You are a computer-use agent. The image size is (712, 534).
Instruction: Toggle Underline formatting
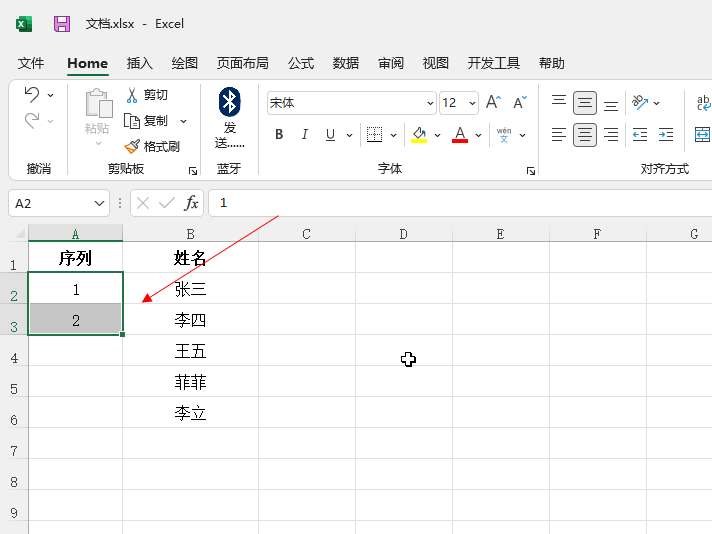tap(331, 134)
